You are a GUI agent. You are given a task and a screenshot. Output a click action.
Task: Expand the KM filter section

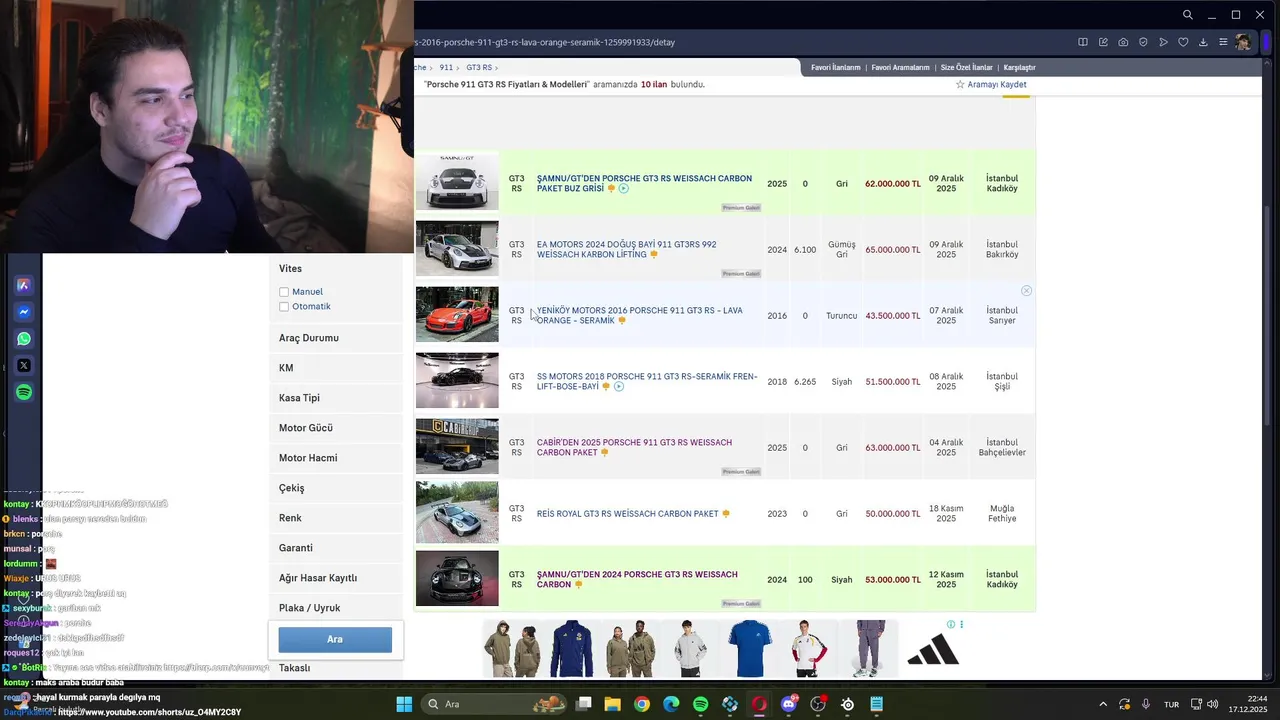click(x=336, y=368)
